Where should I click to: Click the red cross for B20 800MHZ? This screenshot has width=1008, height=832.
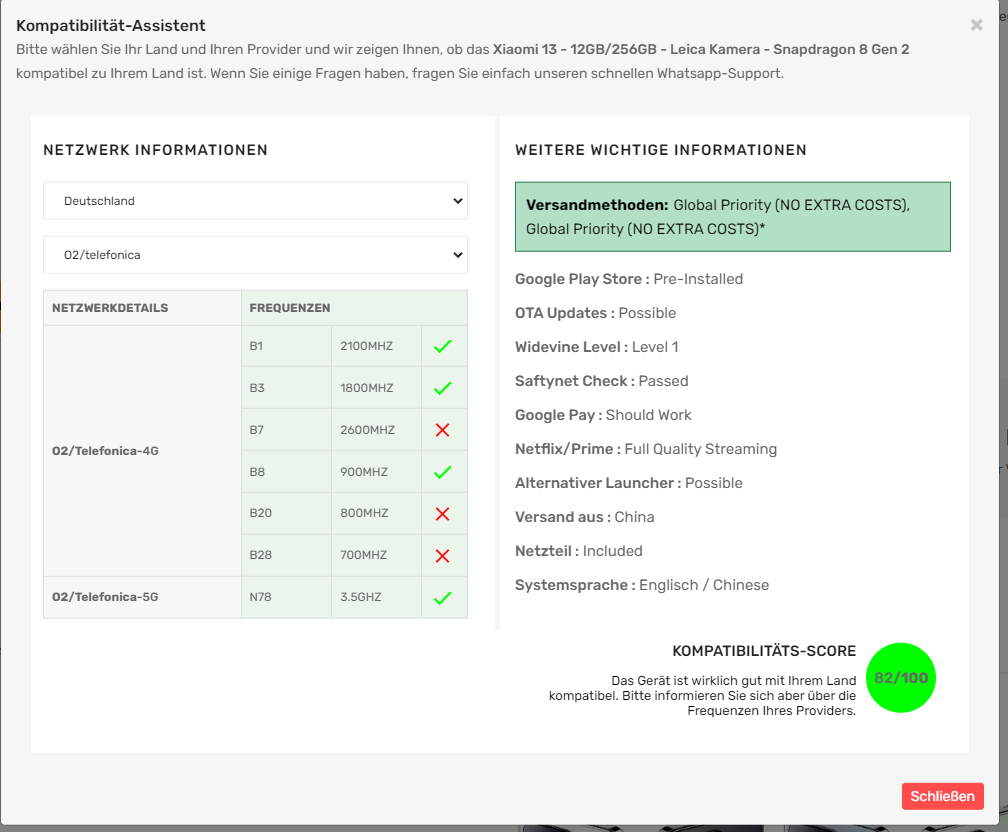pos(443,514)
